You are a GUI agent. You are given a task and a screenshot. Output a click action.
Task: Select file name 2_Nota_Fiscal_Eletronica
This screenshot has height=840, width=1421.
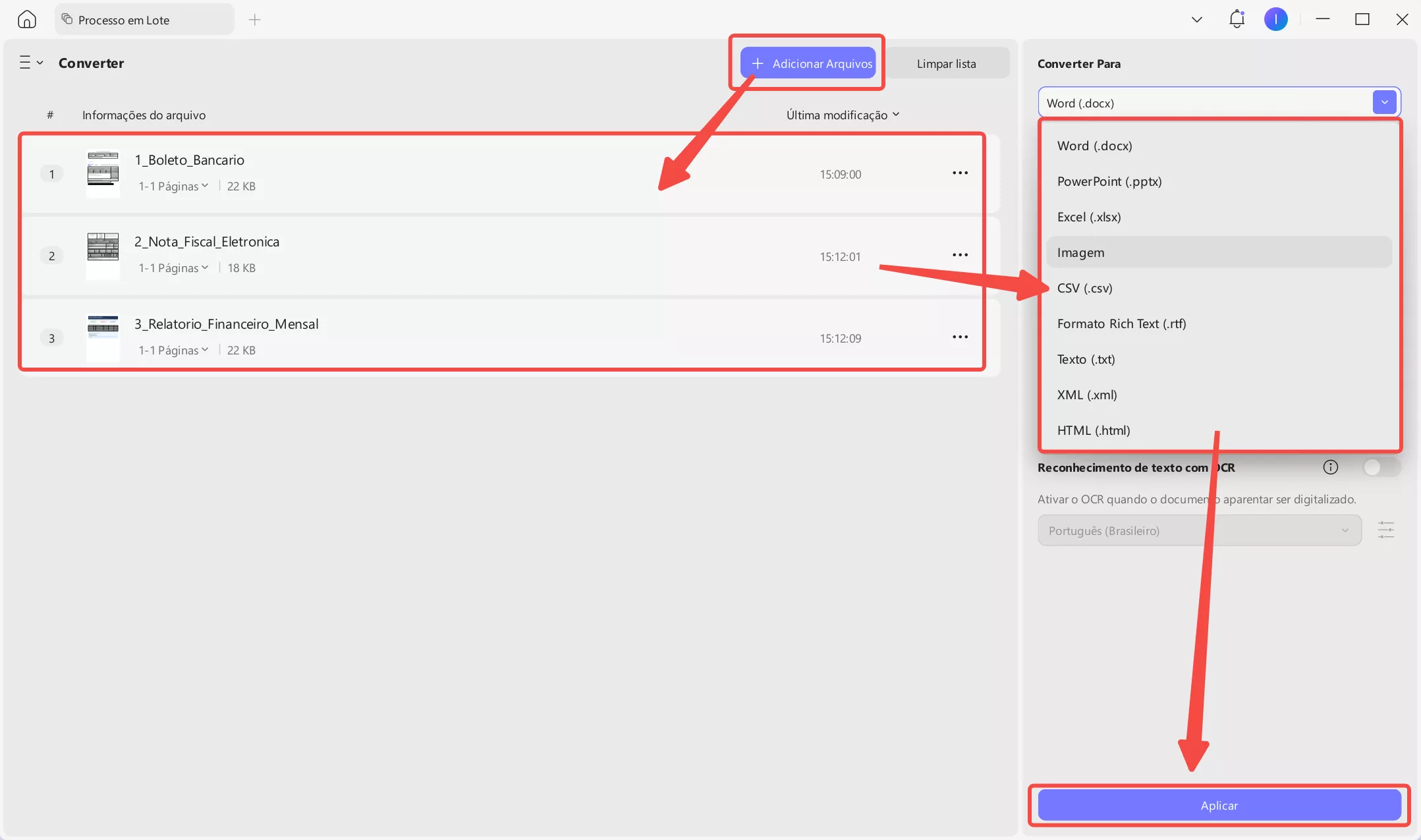click(207, 241)
